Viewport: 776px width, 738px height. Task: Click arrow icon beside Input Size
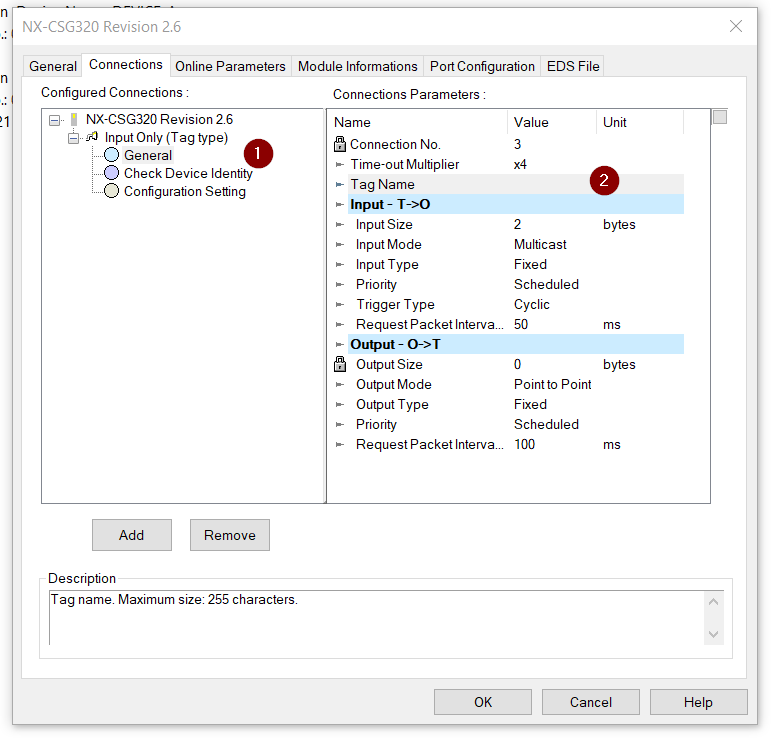tap(340, 225)
